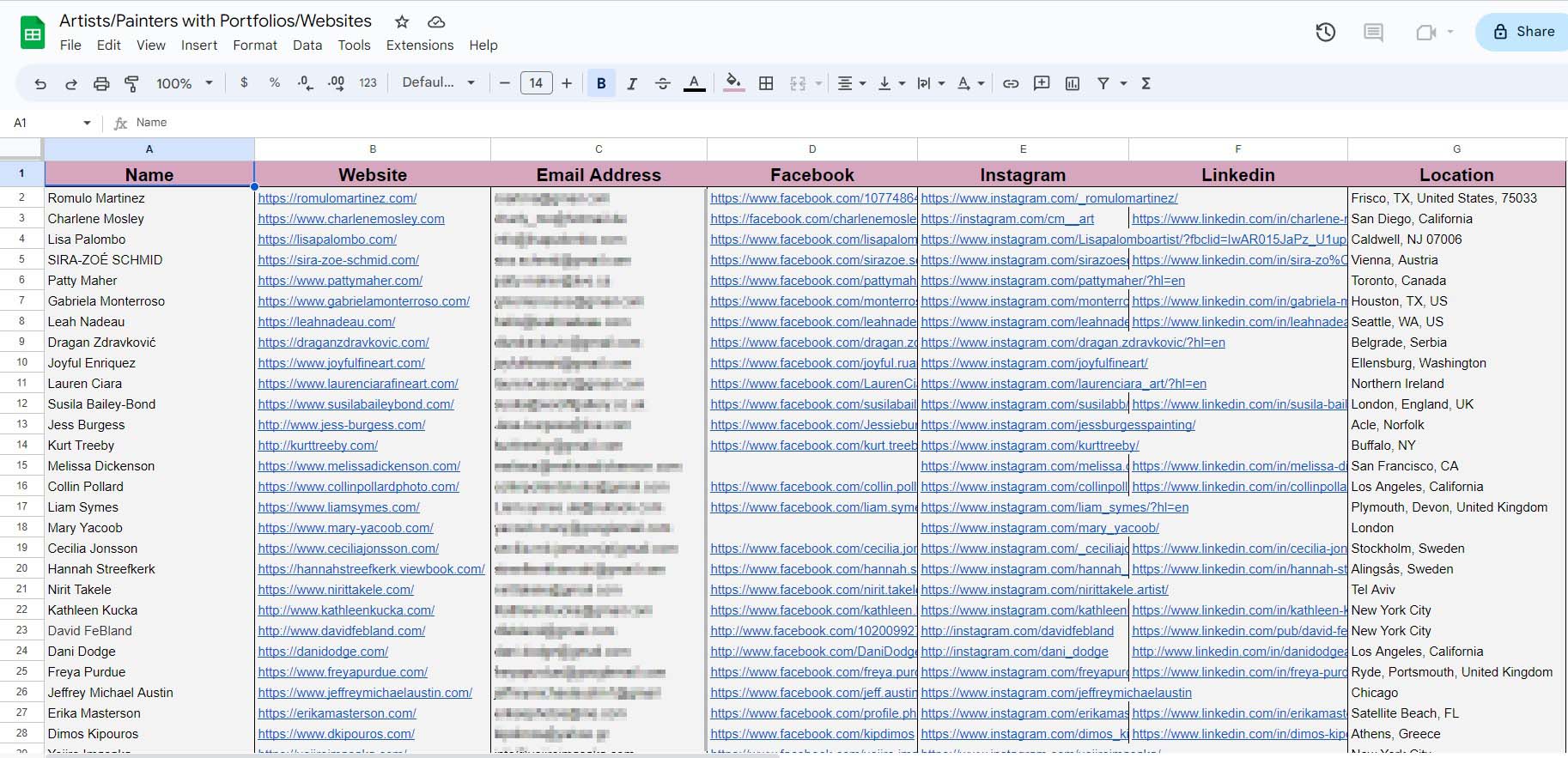Open the Insert menu
The image size is (1568, 758).
199,45
